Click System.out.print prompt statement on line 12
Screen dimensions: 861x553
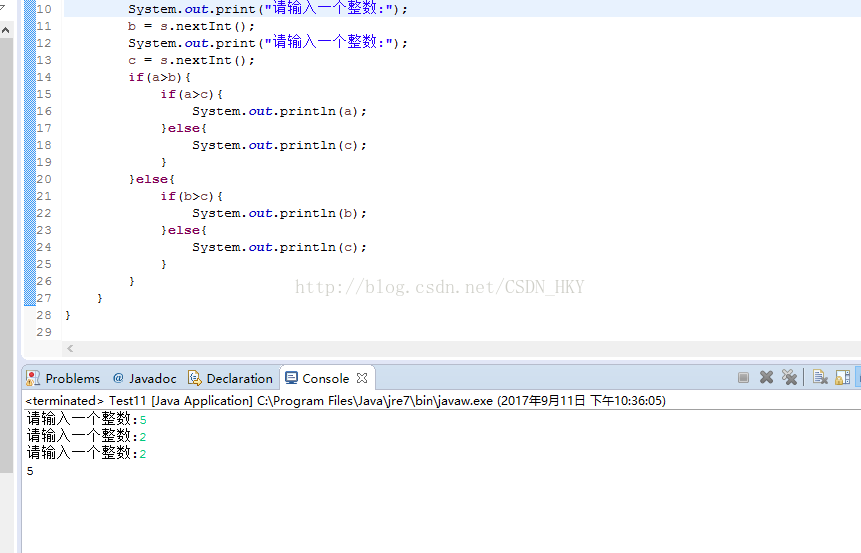tap(268, 43)
